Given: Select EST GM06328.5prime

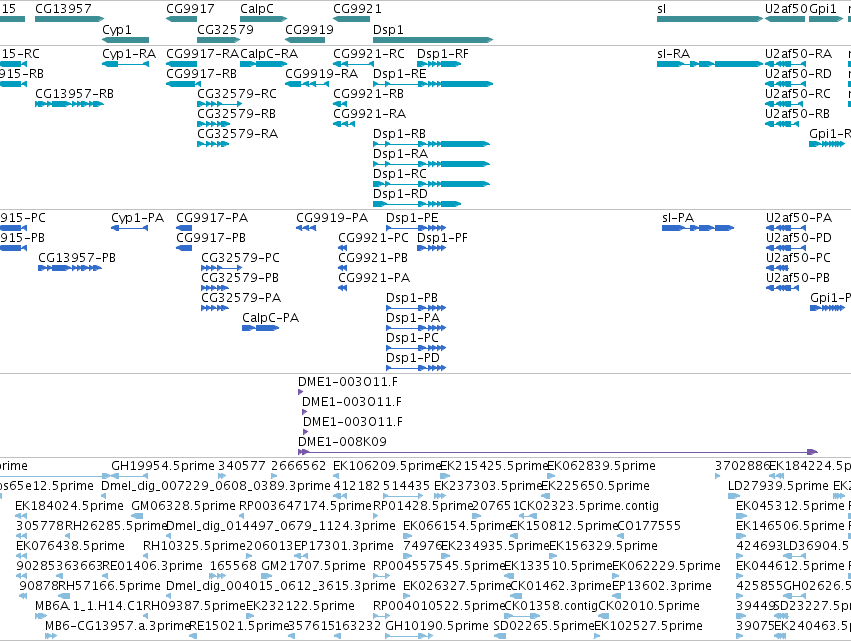Looking at the screenshot, I should tap(183, 506).
